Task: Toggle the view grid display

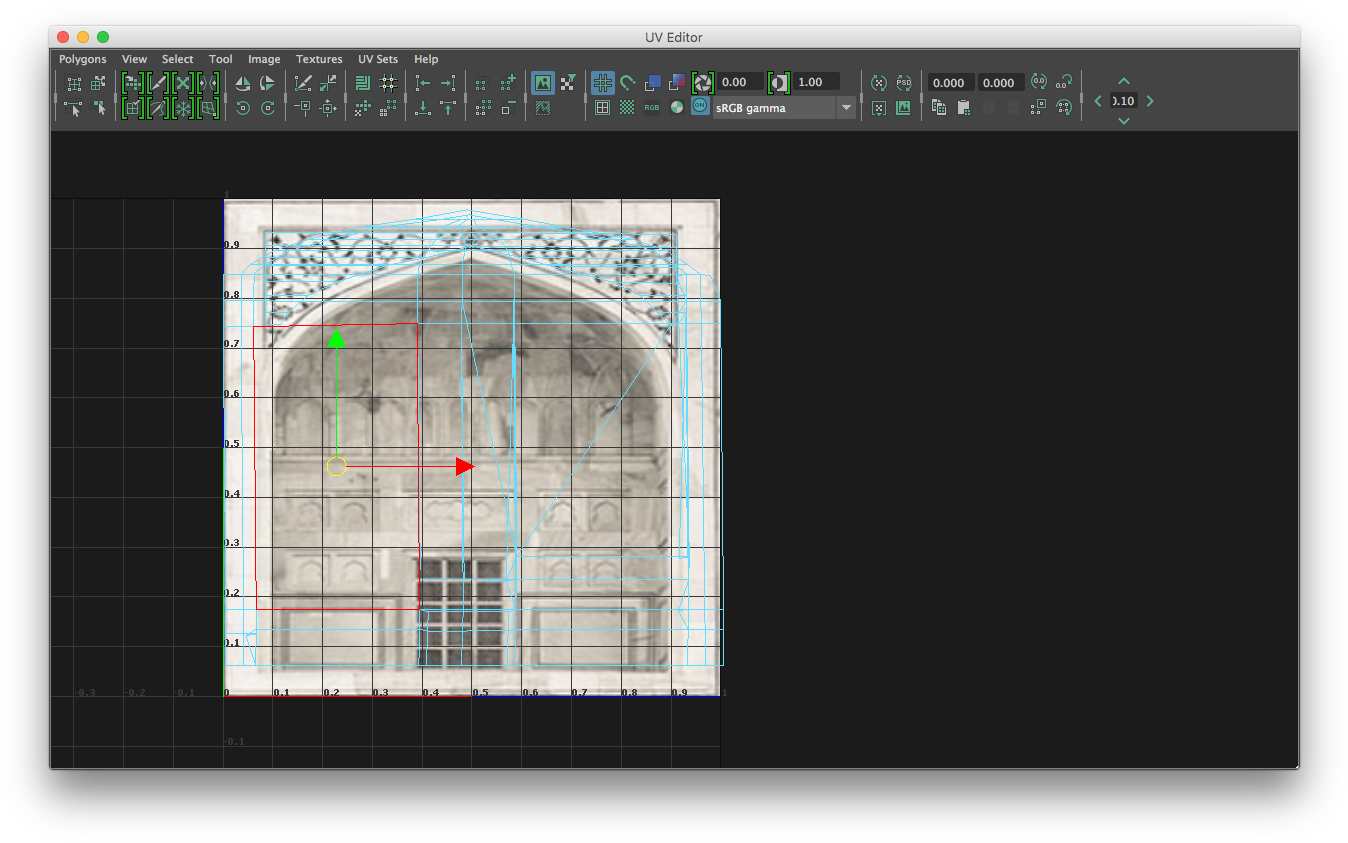Action: [602, 82]
